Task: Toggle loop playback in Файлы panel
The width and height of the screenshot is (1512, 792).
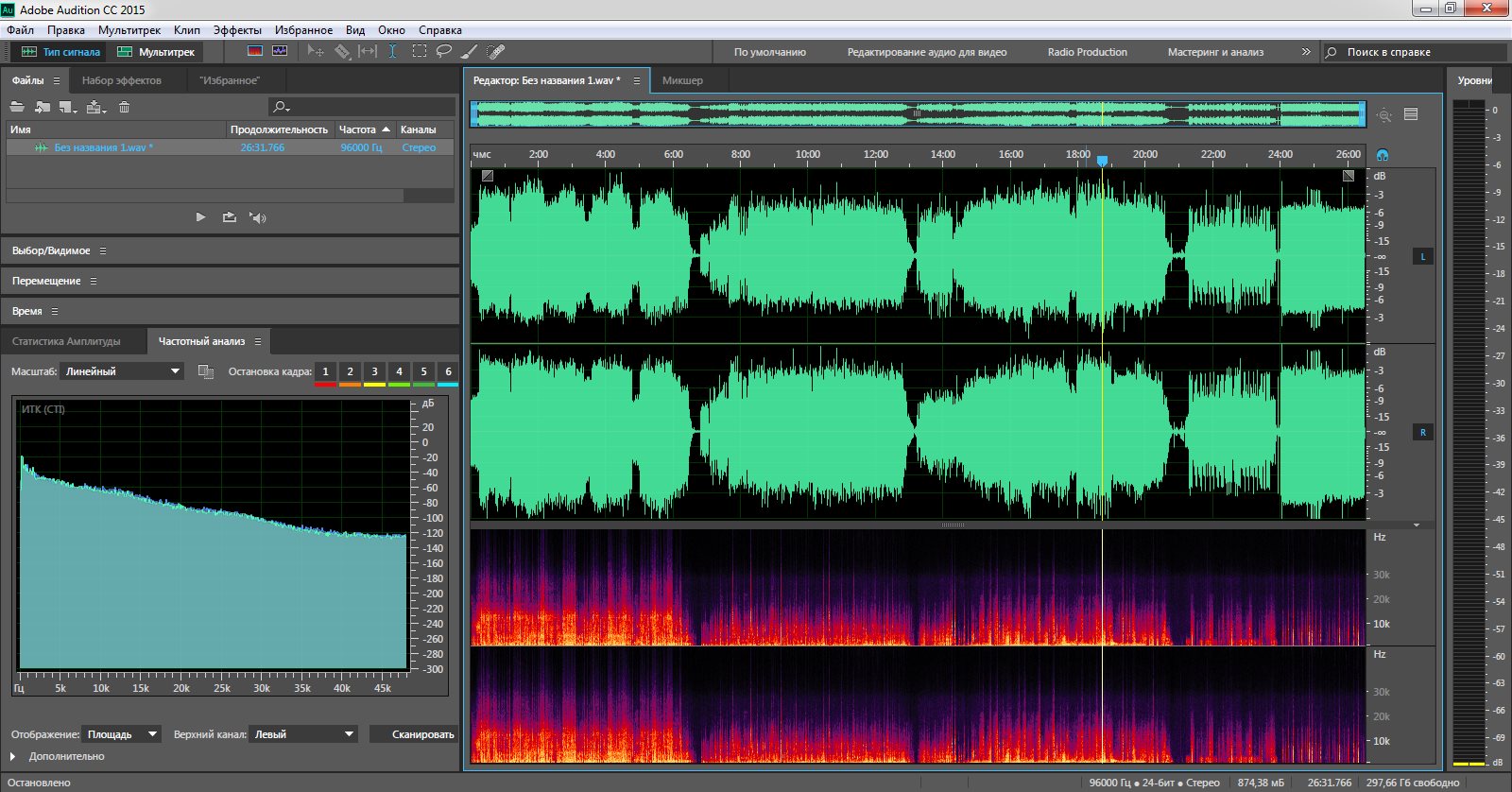Action: (229, 216)
